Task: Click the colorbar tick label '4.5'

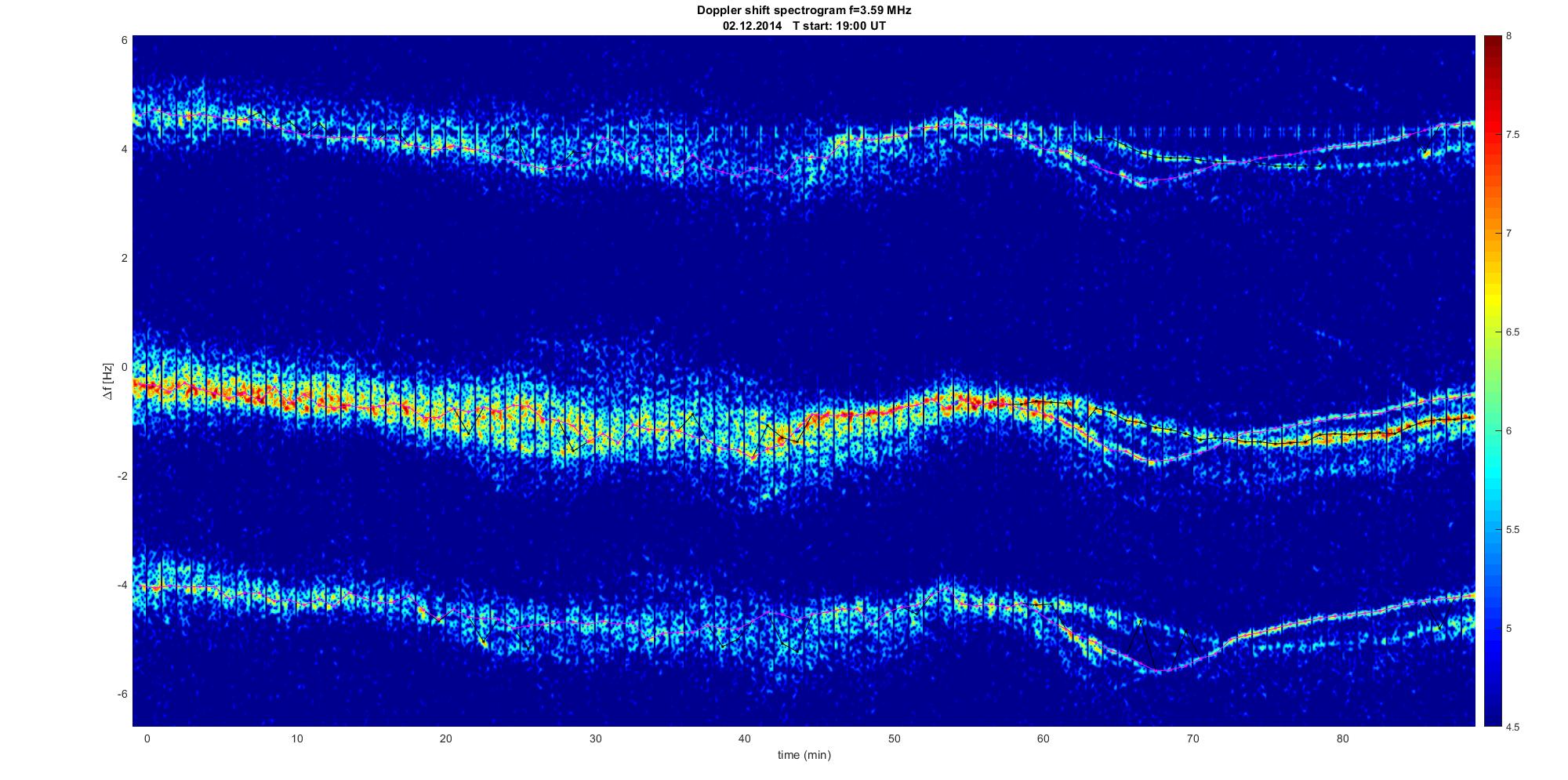Action: click(x=1512, y=727)
